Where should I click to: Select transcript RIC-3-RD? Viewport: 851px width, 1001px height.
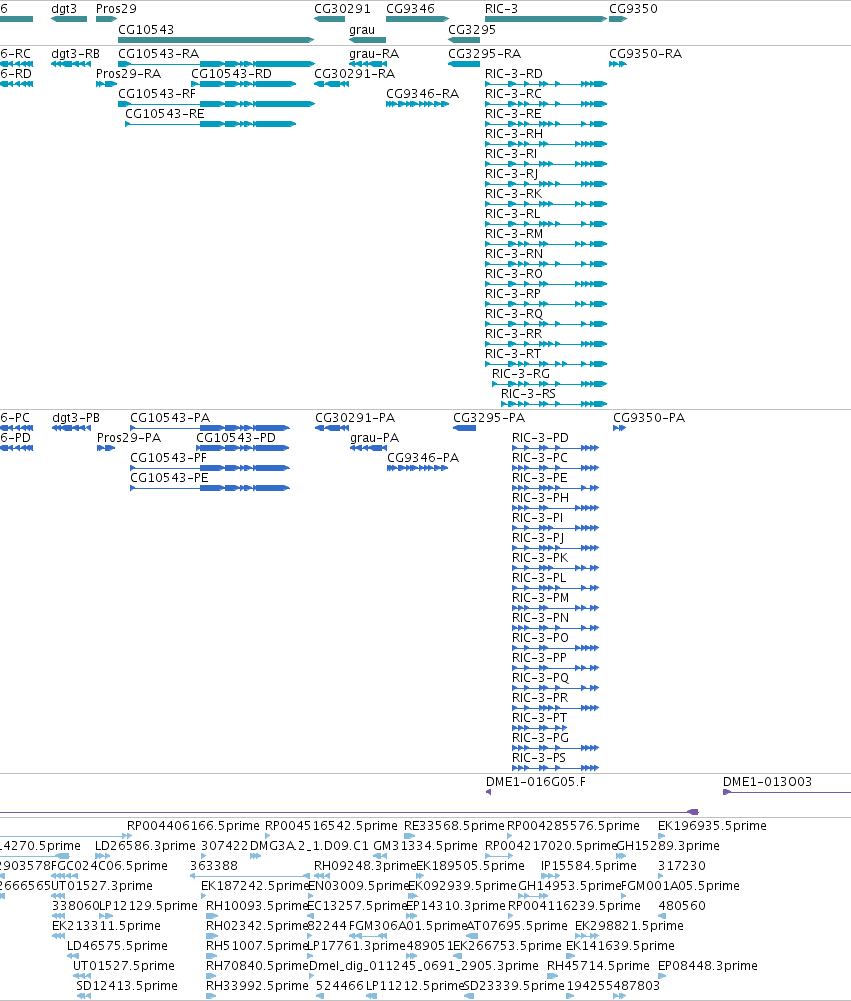pos(546,84)
